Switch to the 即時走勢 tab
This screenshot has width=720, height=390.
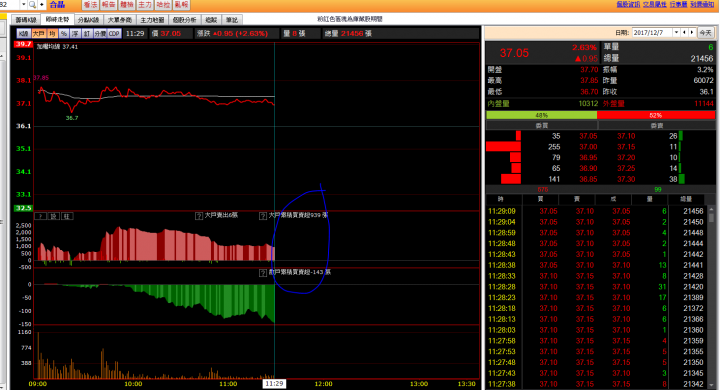(57, 19)
